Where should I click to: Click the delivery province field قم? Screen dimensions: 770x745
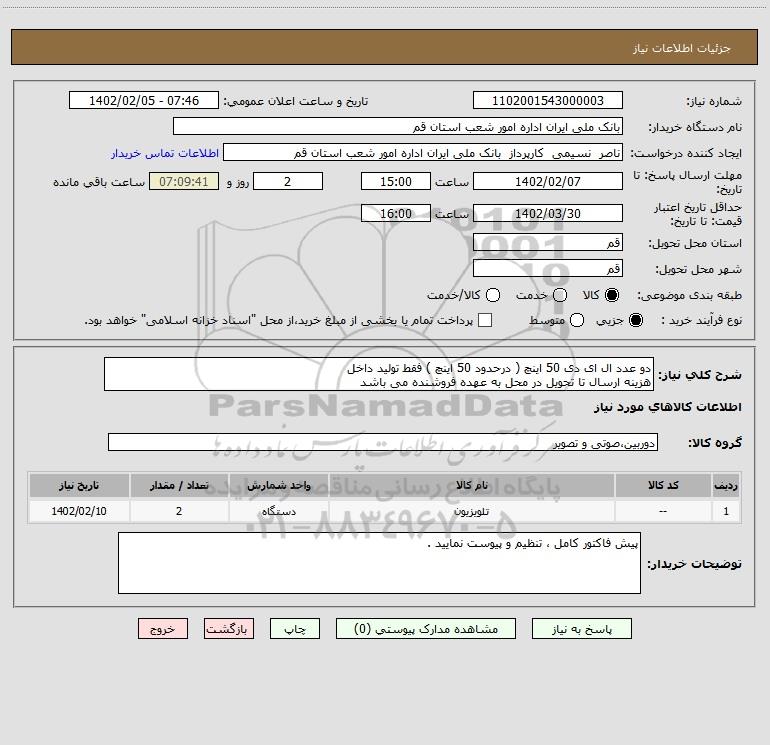(x=548, y=242)
